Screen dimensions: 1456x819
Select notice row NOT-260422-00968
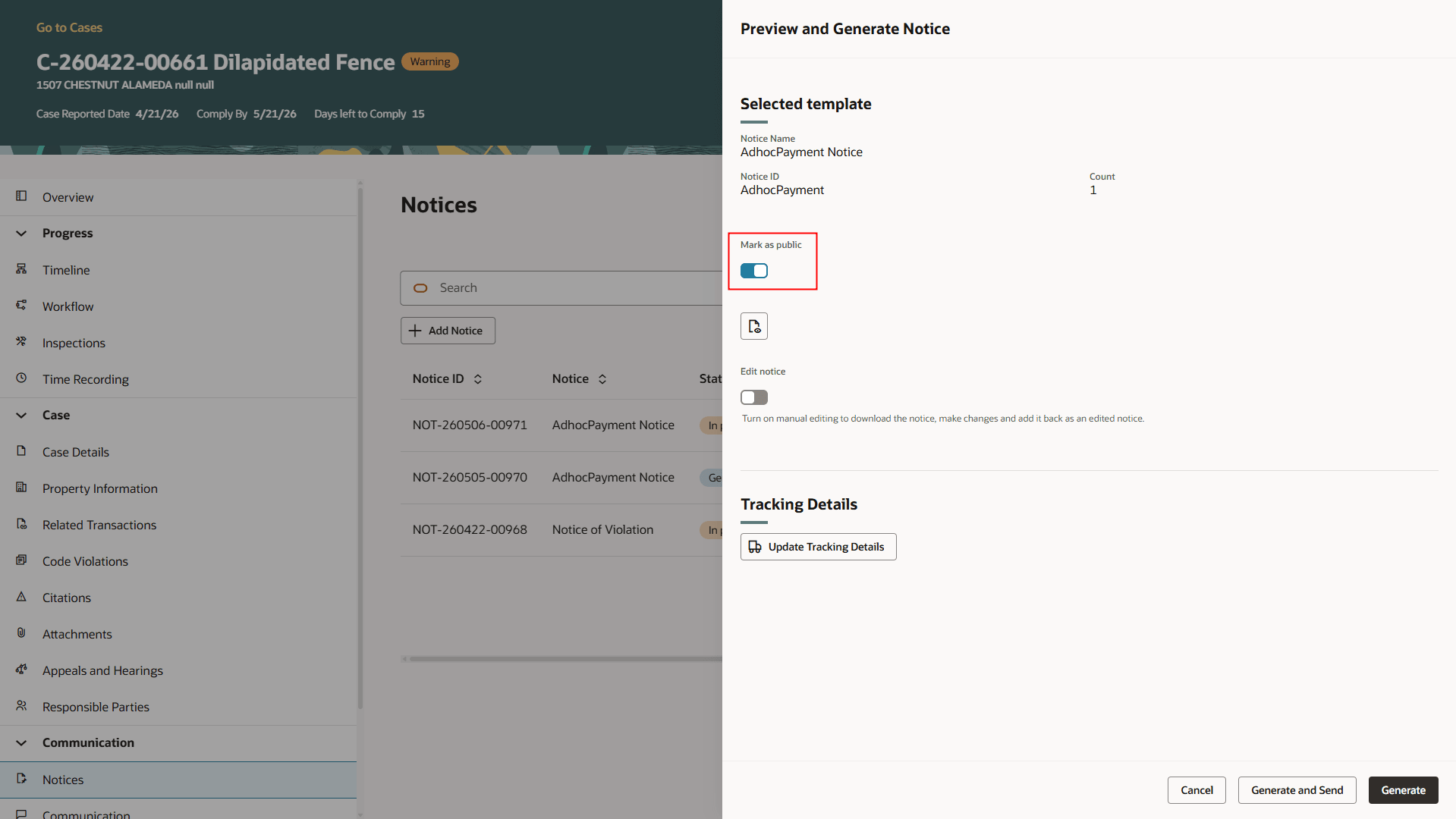coord(561,530)
